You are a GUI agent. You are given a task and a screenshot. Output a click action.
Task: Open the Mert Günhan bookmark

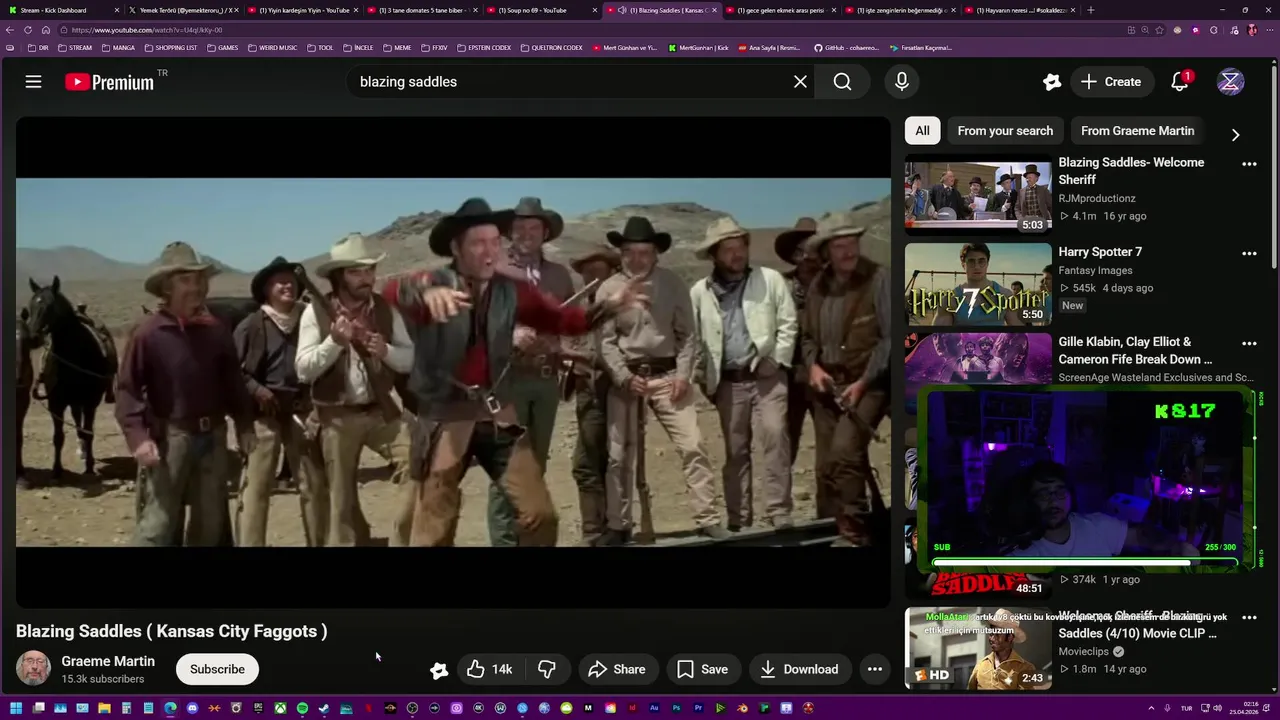tap(625, 48)
